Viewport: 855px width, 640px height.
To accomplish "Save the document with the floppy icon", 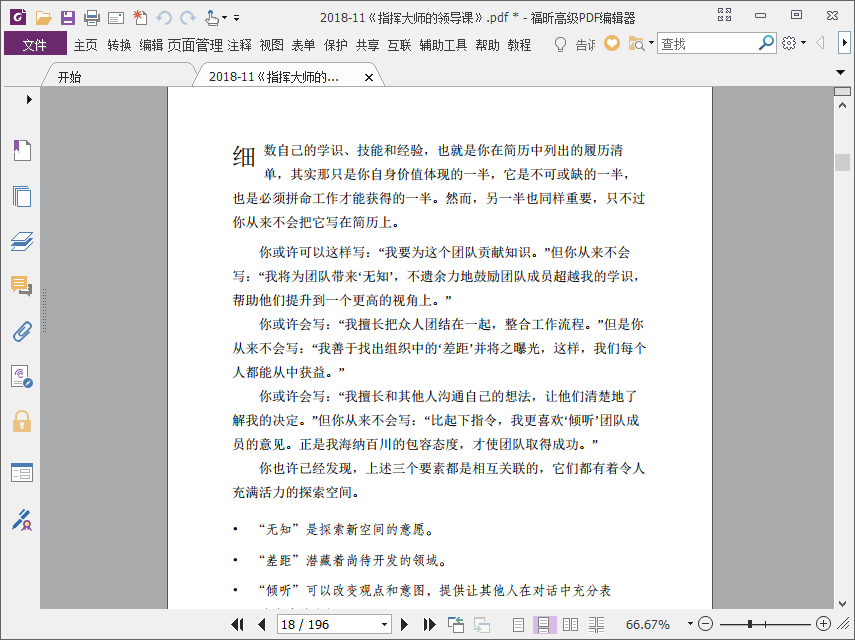I will click(x=67, y=18).
